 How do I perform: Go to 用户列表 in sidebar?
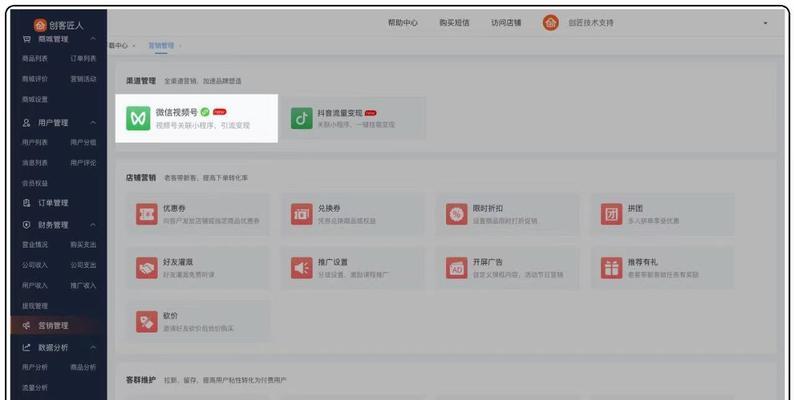pos(34,142)
